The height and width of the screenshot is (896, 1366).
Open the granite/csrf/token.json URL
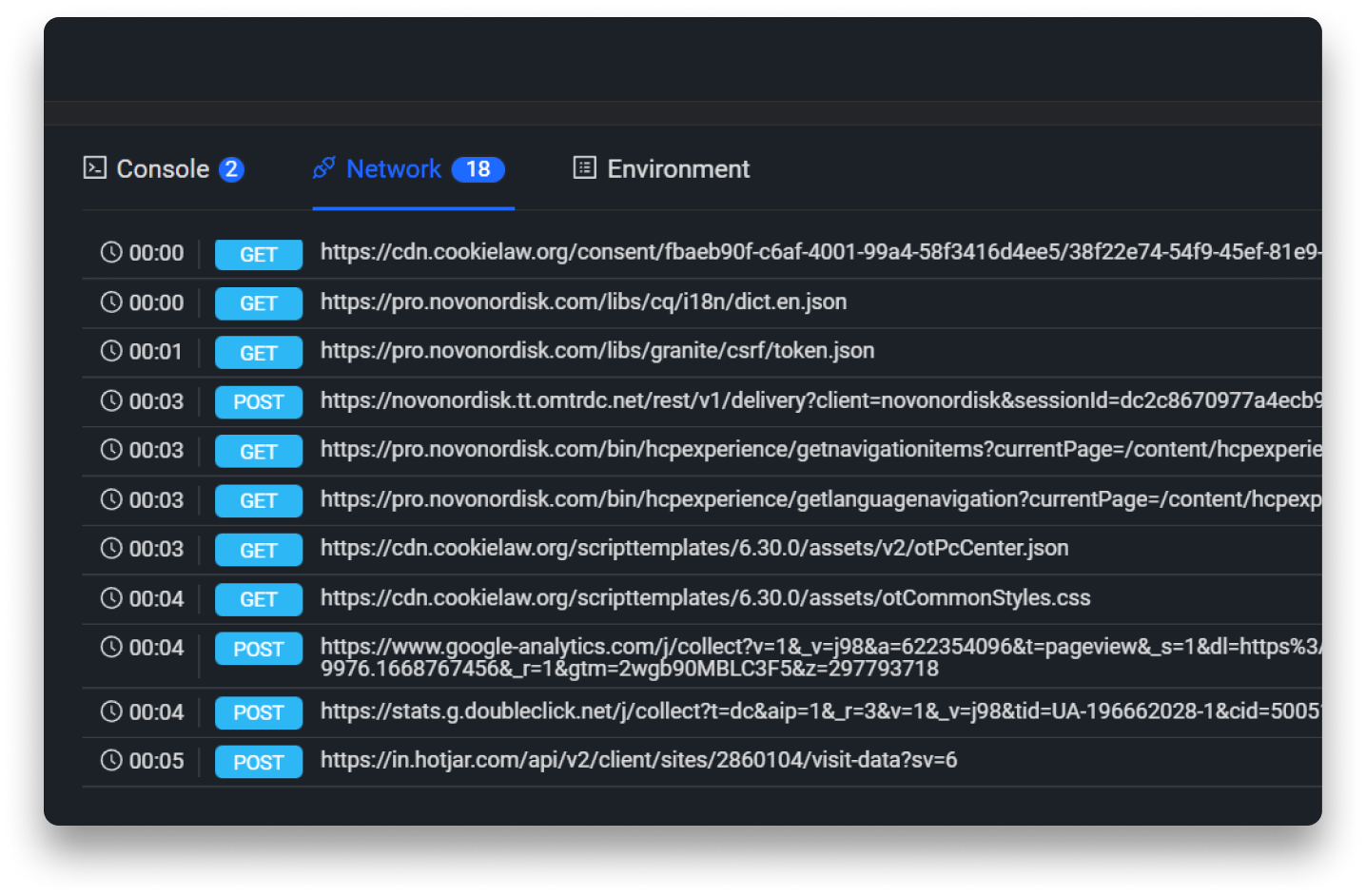point(597,351)
